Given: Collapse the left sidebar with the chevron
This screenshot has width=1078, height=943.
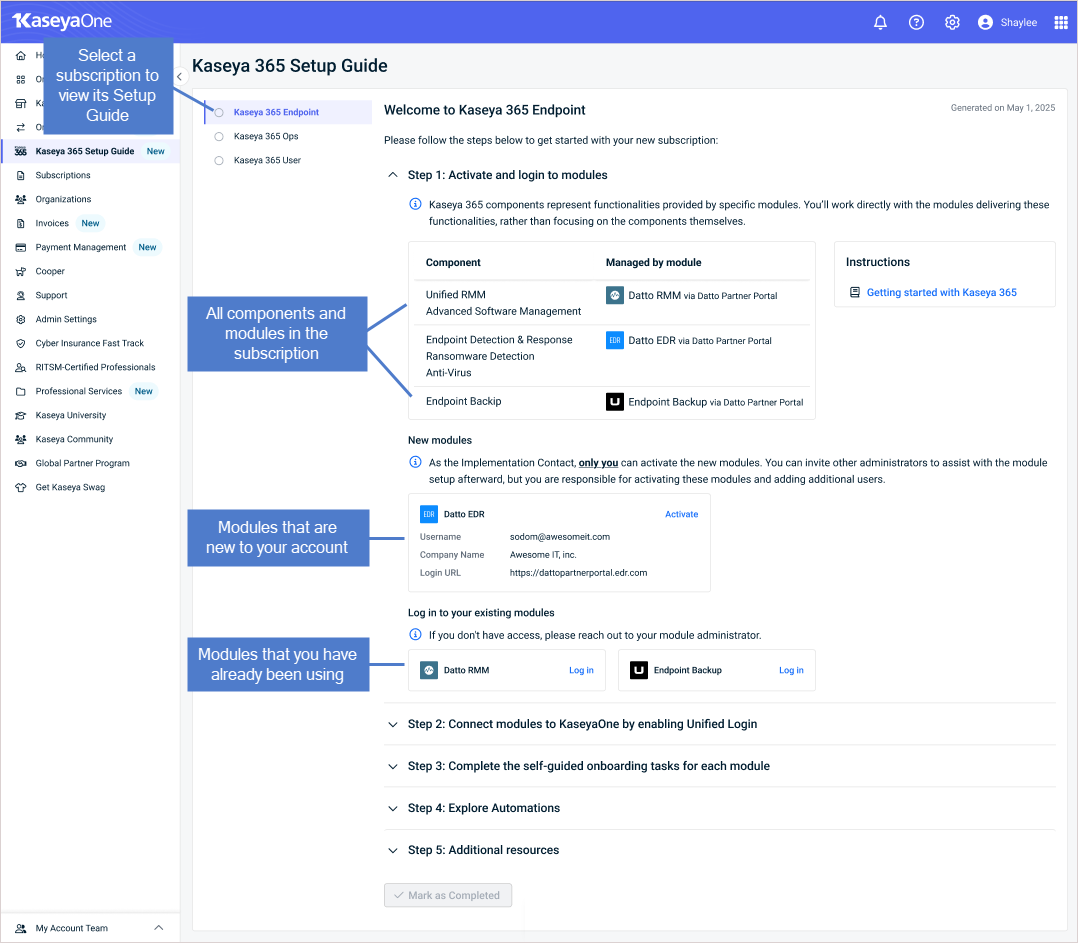Looking at the screenshot, I should [x=179, y=77].
